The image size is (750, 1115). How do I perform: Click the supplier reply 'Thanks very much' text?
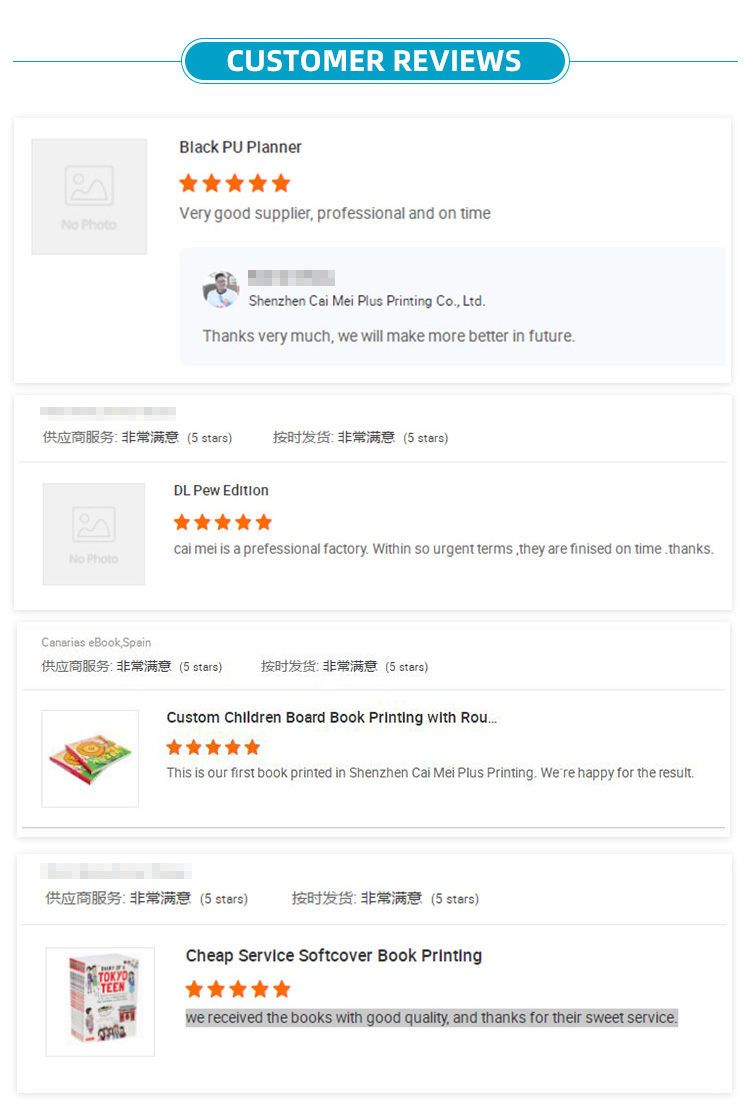pos(389,336)
